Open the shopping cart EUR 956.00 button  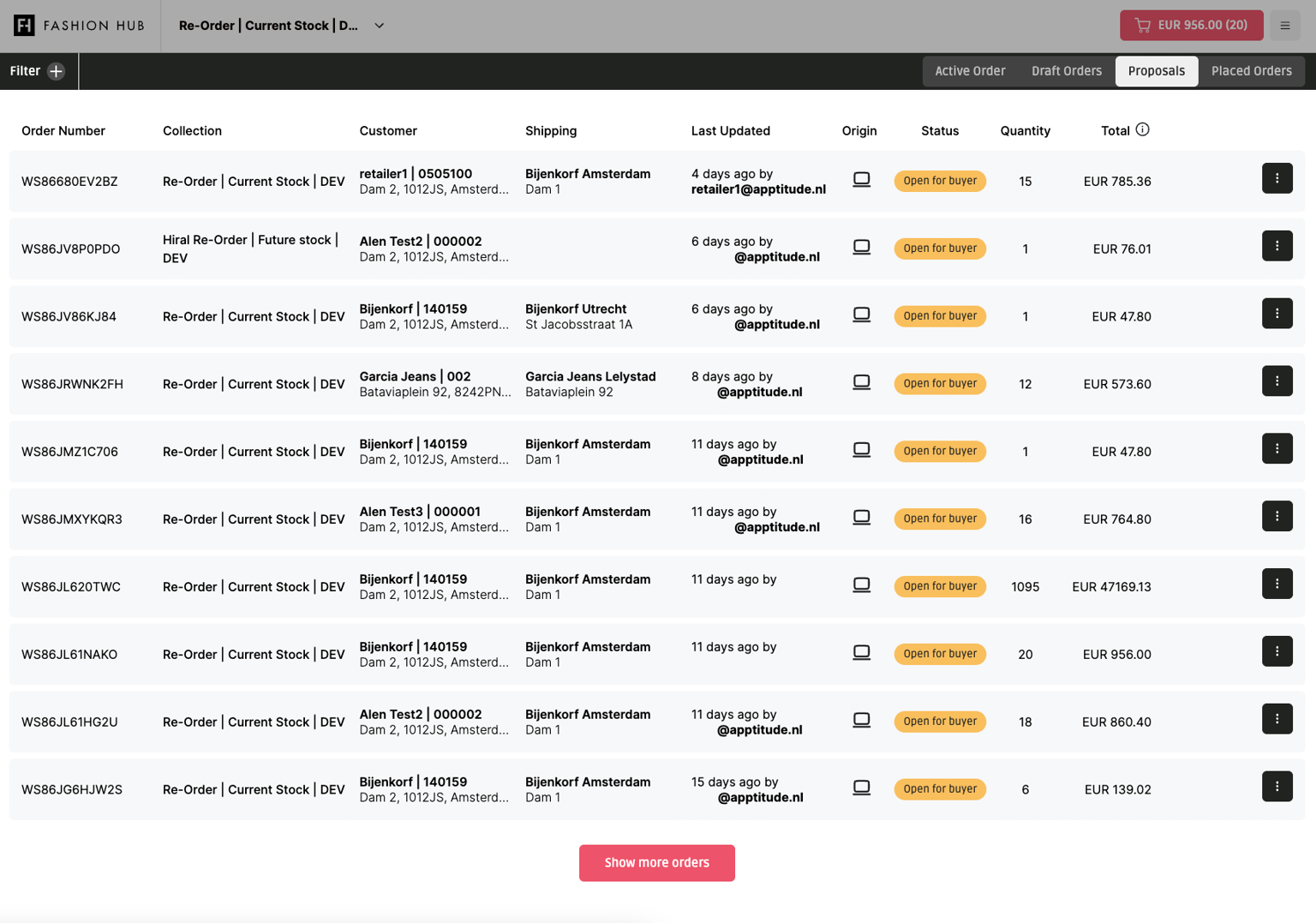click(1190, 26)
